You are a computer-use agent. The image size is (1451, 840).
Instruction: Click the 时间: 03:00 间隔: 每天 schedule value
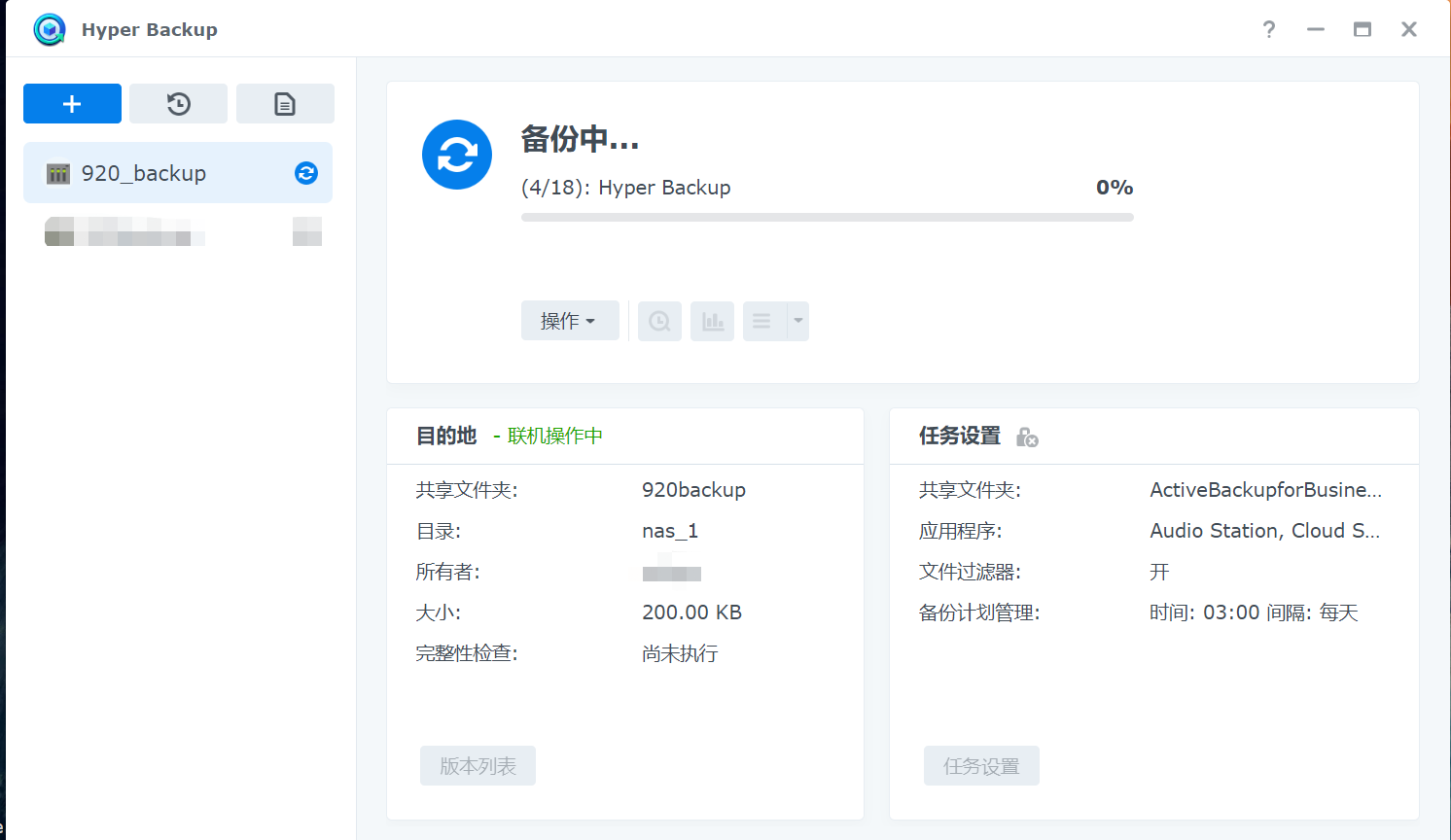tap(1254, 612)
